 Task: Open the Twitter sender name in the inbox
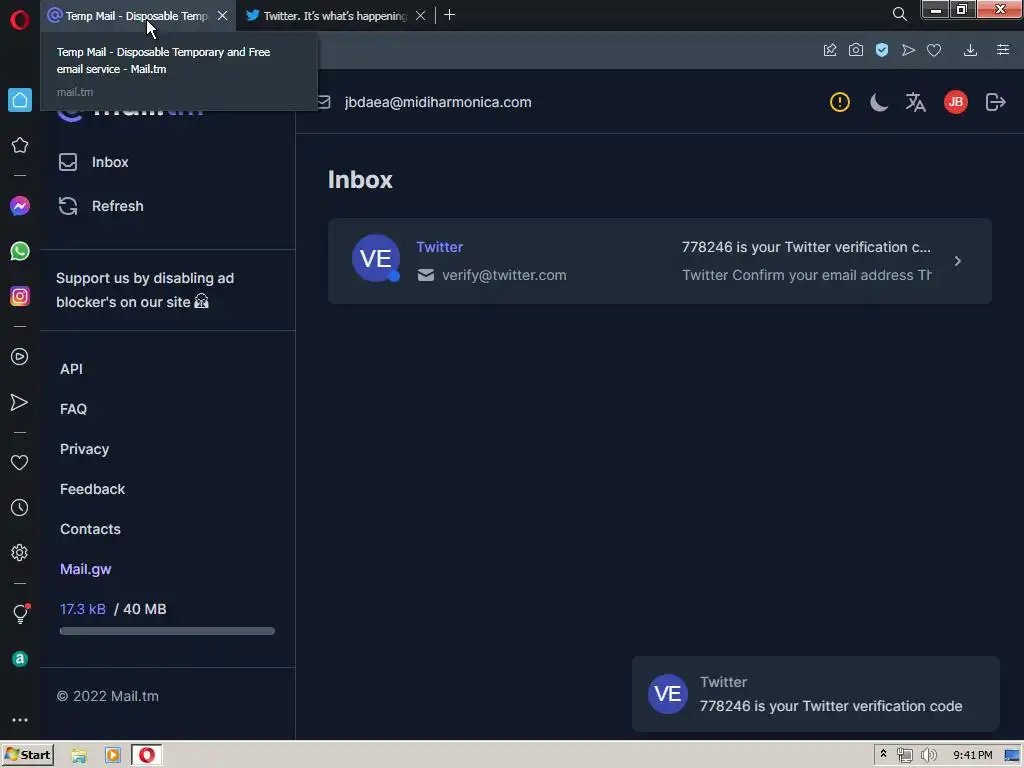440,247
